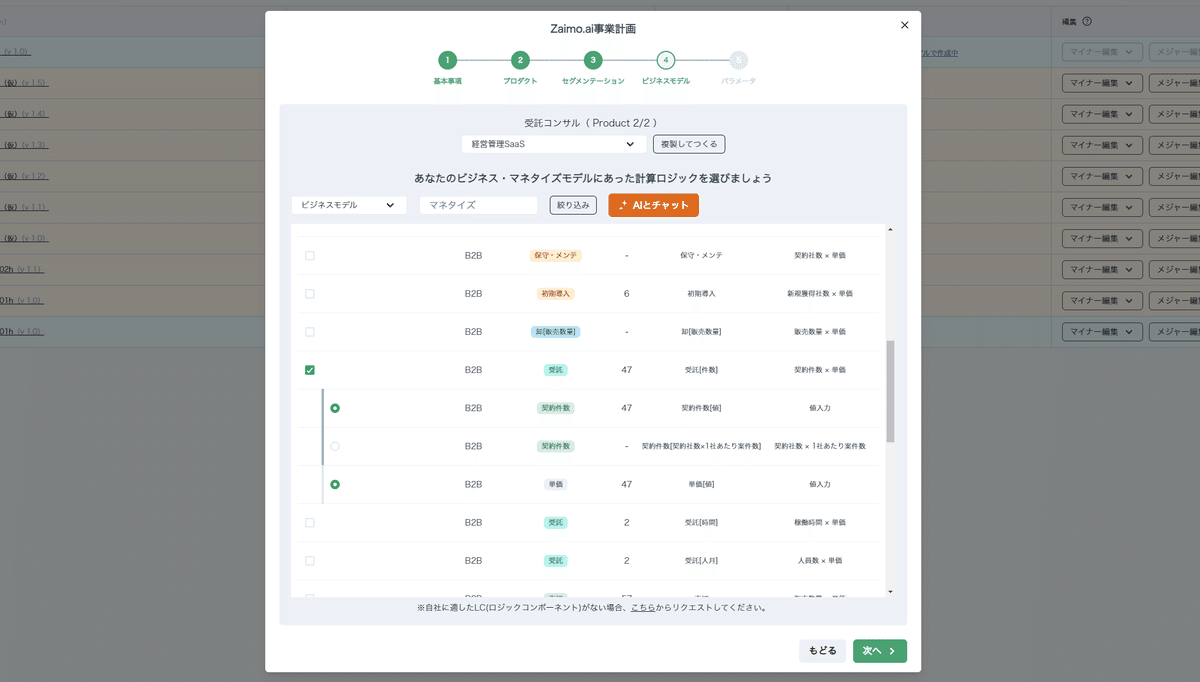Open マイナー編集 dropdown for 02h v 1.1 row
1200x682 pixels.
[x=1102, y=270]
